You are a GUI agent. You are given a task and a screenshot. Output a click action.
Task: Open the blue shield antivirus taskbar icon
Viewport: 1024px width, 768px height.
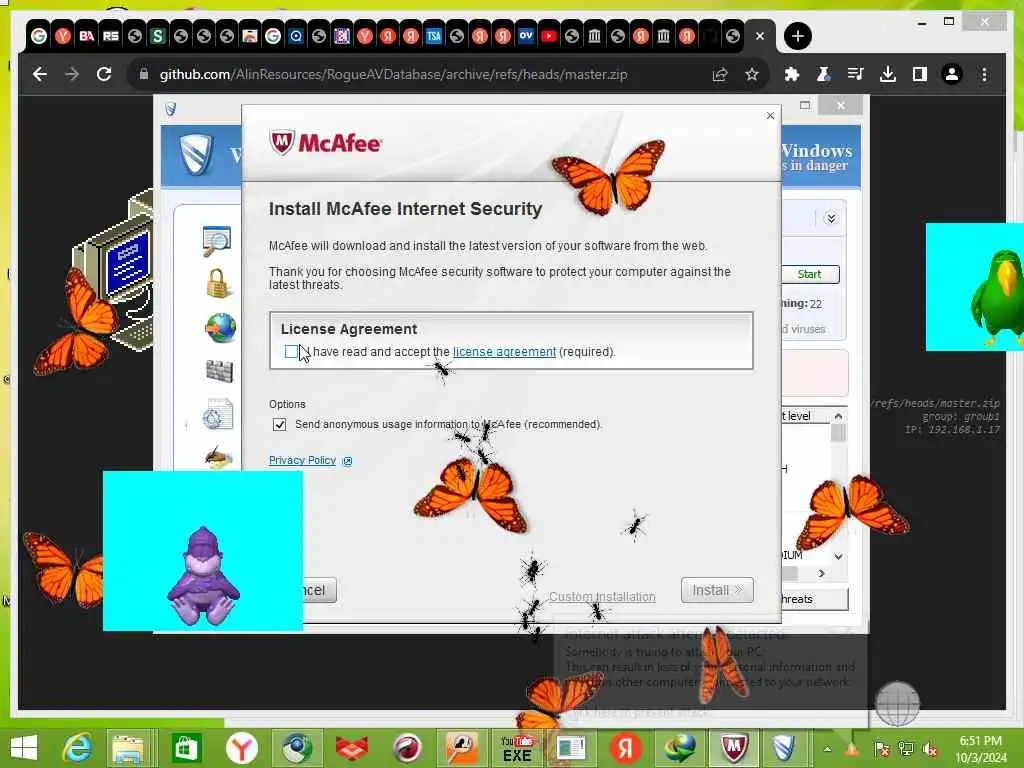783,748
